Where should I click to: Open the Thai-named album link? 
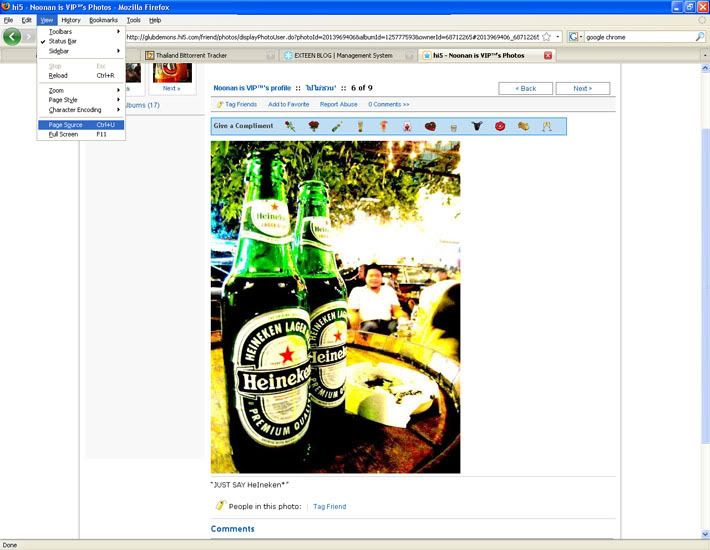[x=321, y=88]
